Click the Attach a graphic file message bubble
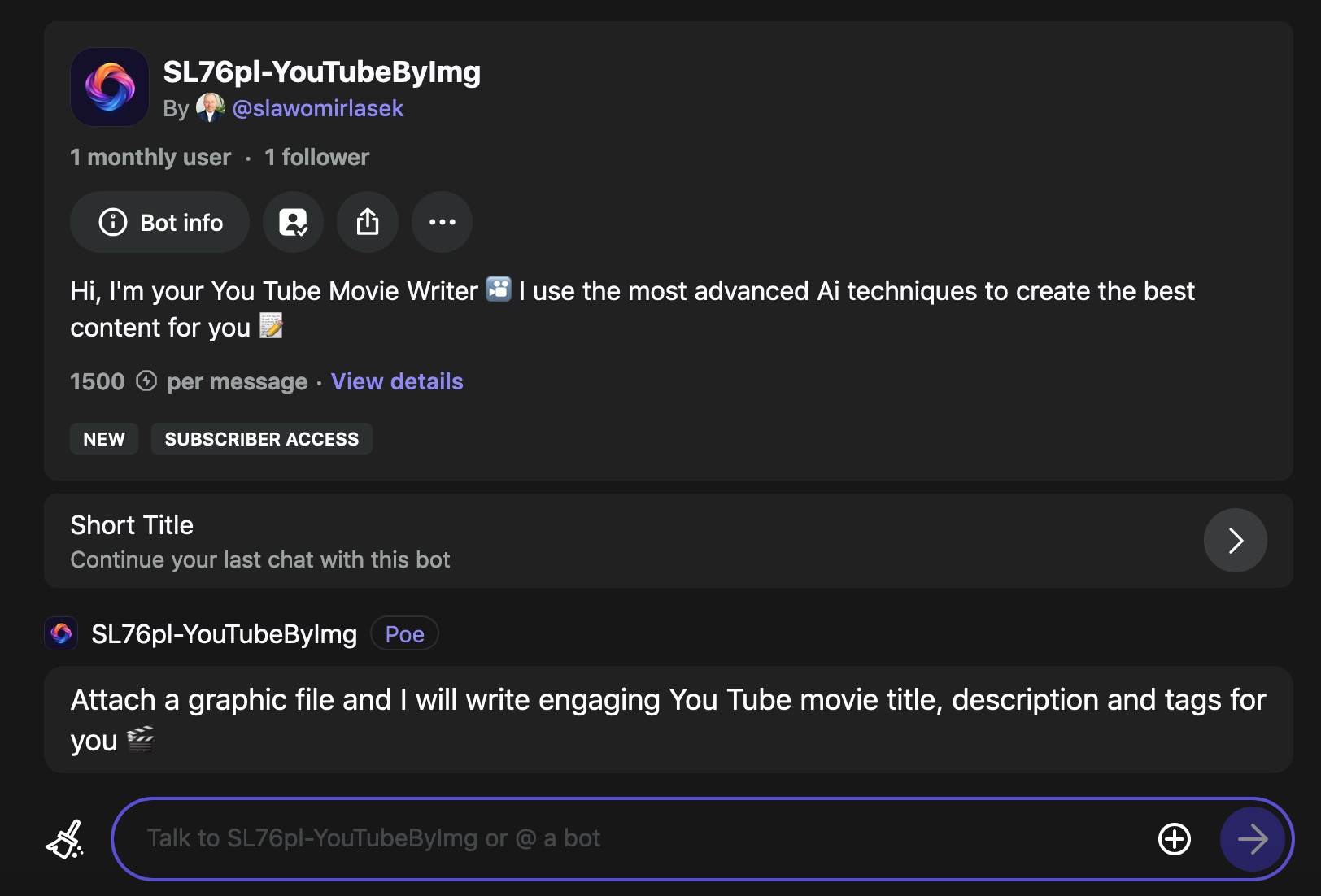Screen dimensions: 1321x896 coord(668,720)
